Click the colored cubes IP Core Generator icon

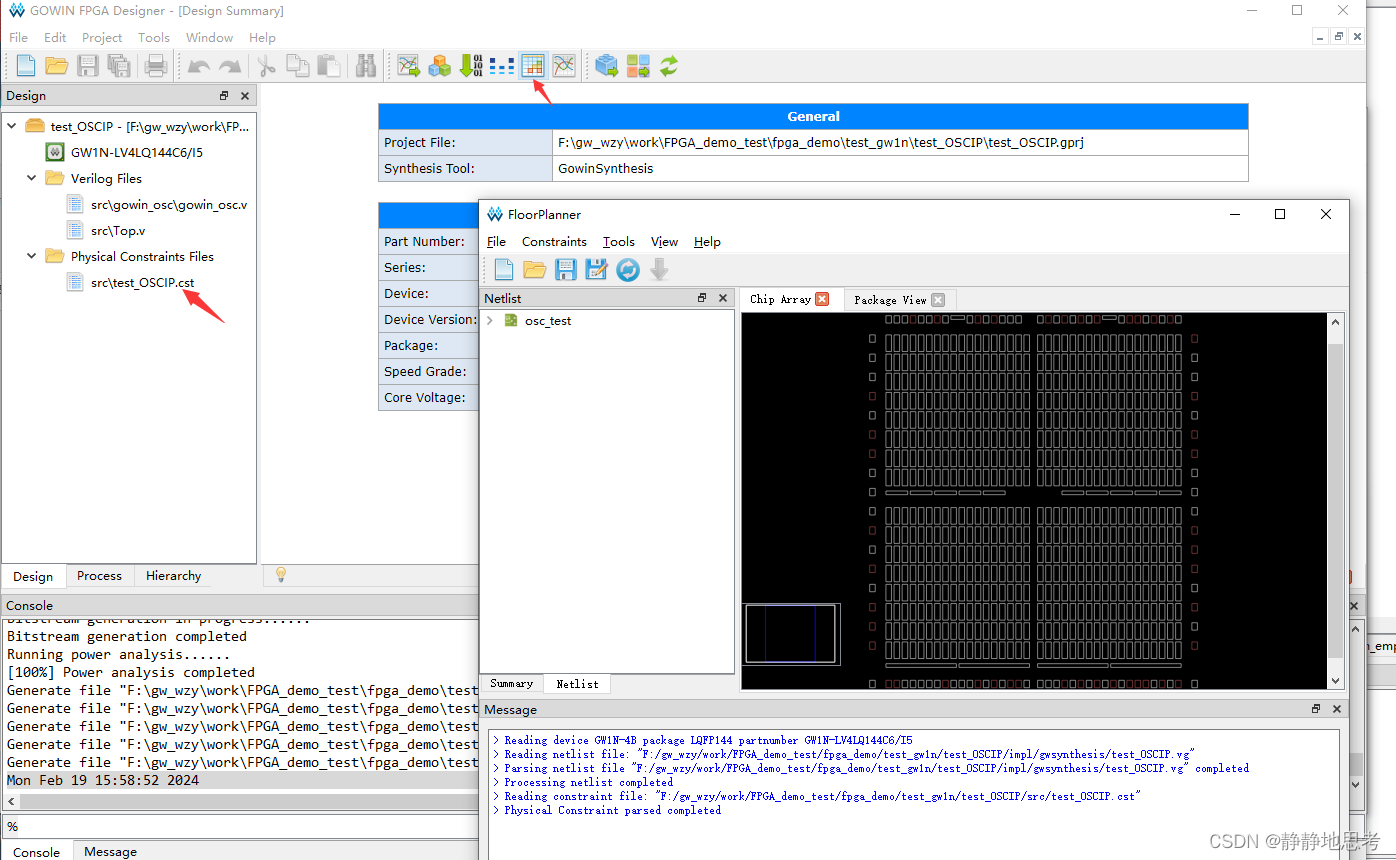439,66
